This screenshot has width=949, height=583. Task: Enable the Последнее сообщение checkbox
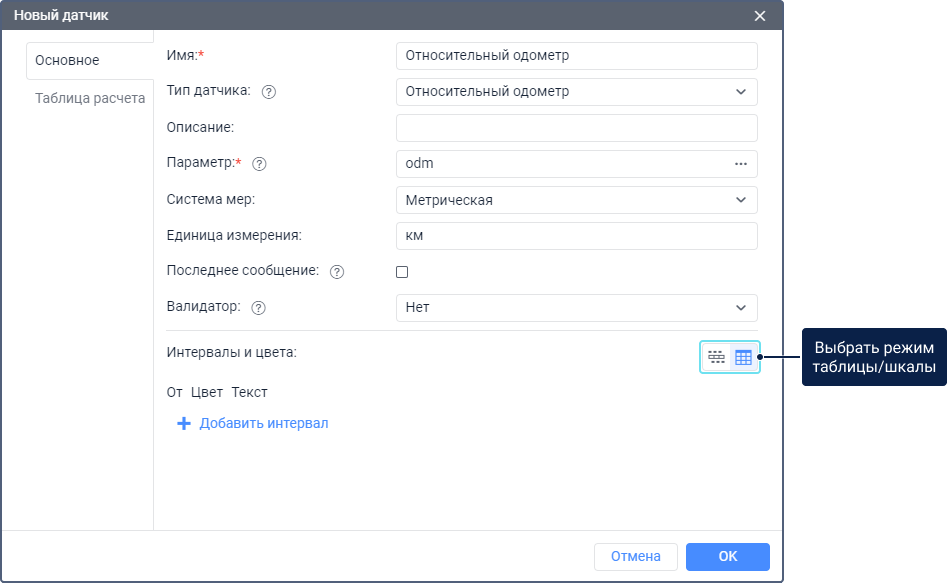tap(402, 272)
